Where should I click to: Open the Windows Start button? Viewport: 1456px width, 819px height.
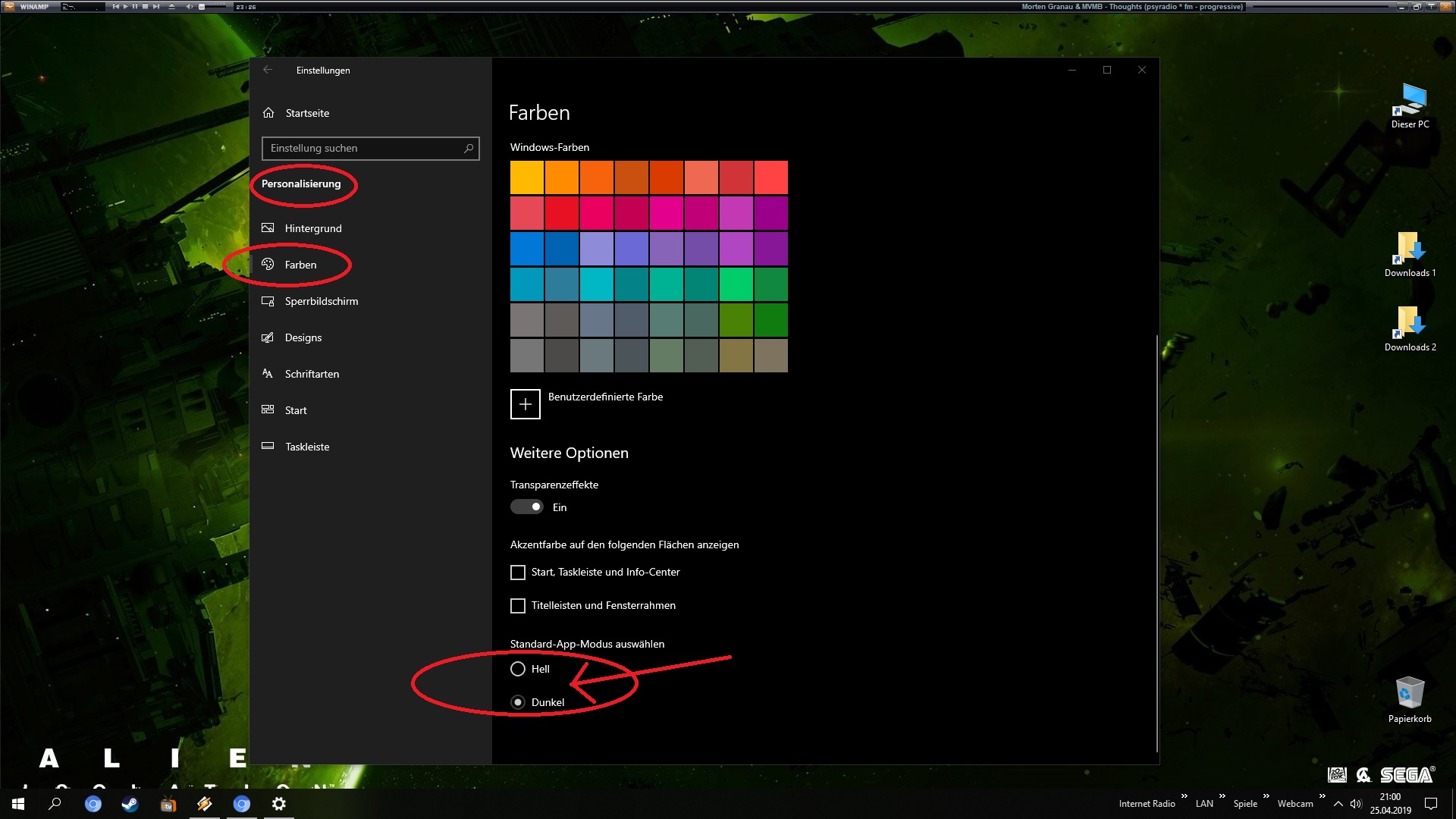pyautogui.click(x=18, y=804)
